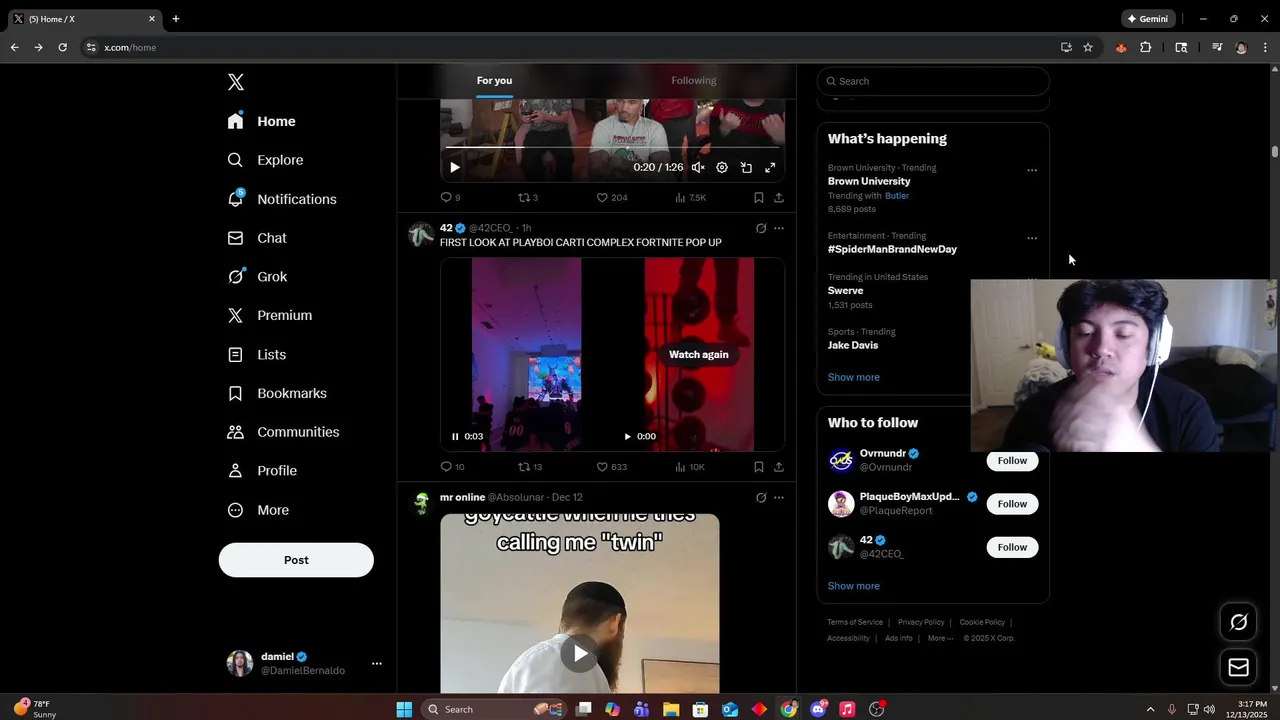Open Terms of Service link
The width and height of the screenshot is (1280, 720).
855,622
